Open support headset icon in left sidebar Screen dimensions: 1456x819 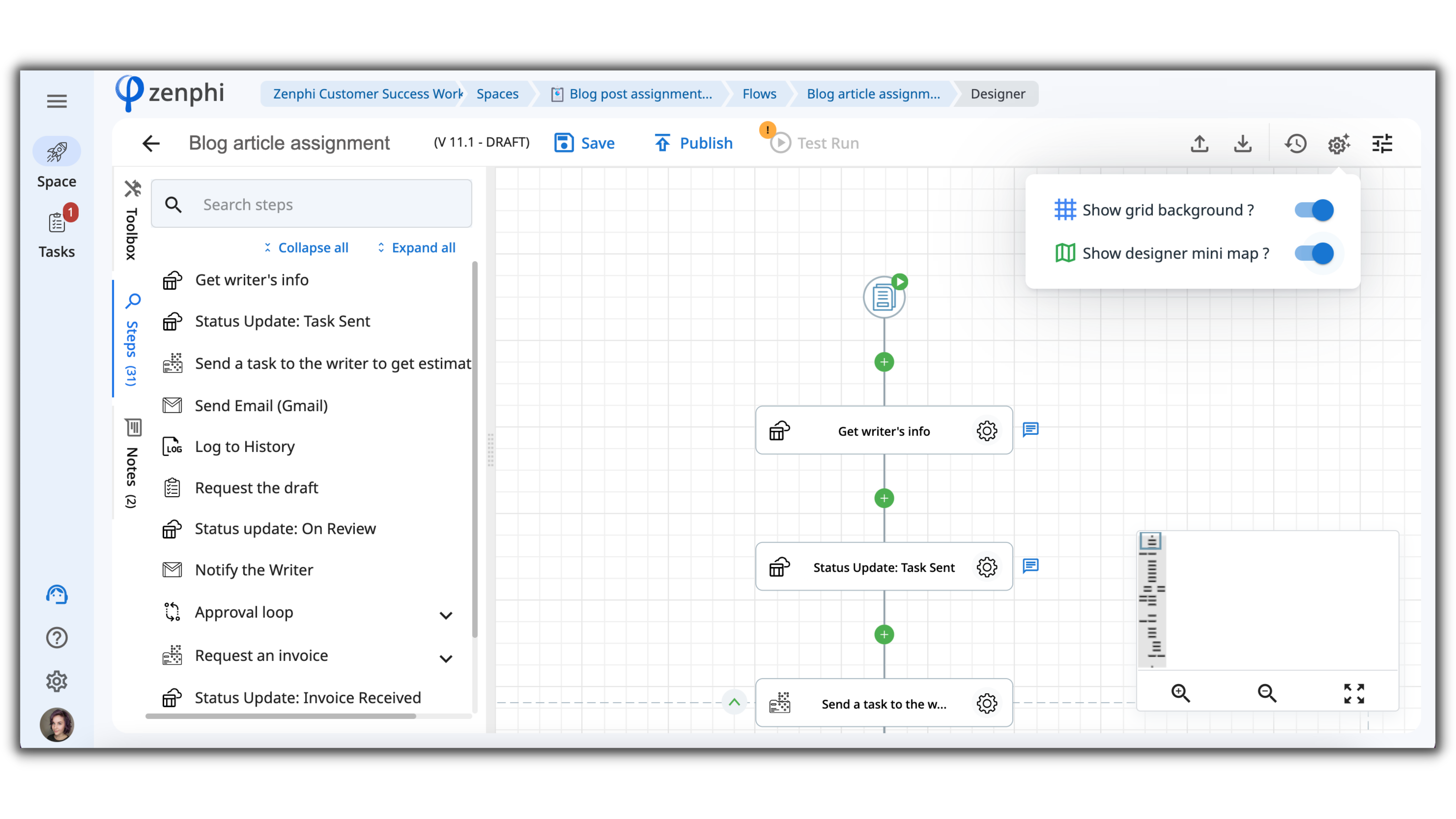coord(57,595)
